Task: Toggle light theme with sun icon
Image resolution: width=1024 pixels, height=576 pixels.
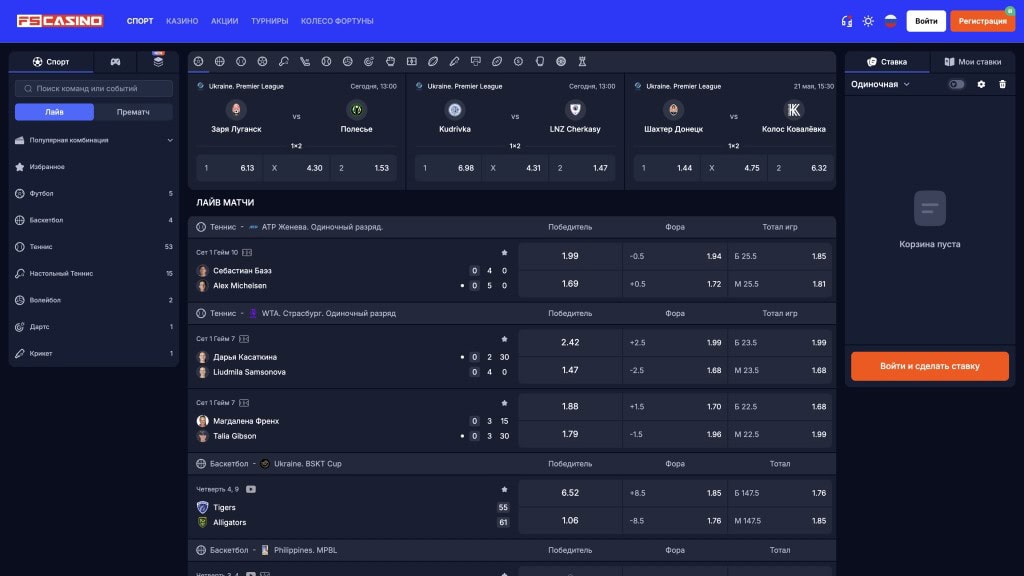Action: (868, 21)
